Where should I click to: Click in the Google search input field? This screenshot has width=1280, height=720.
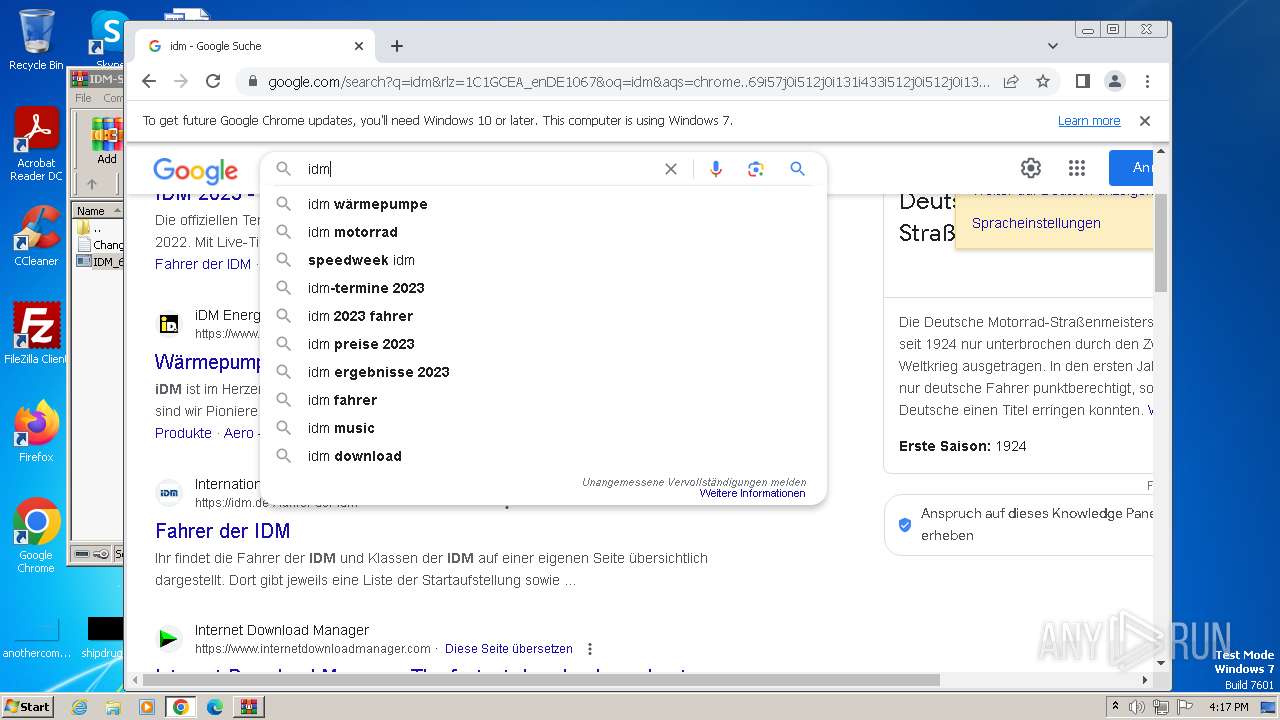480,169
